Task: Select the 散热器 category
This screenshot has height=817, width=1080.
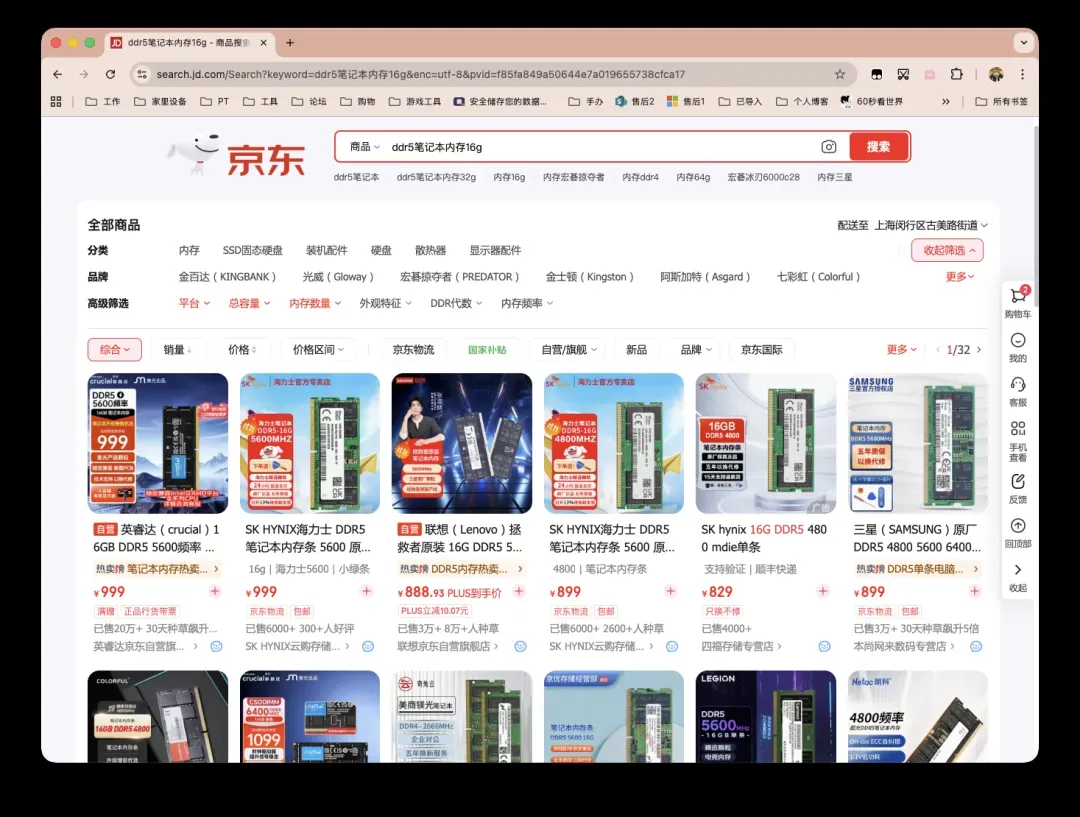Action: point(430,250)
